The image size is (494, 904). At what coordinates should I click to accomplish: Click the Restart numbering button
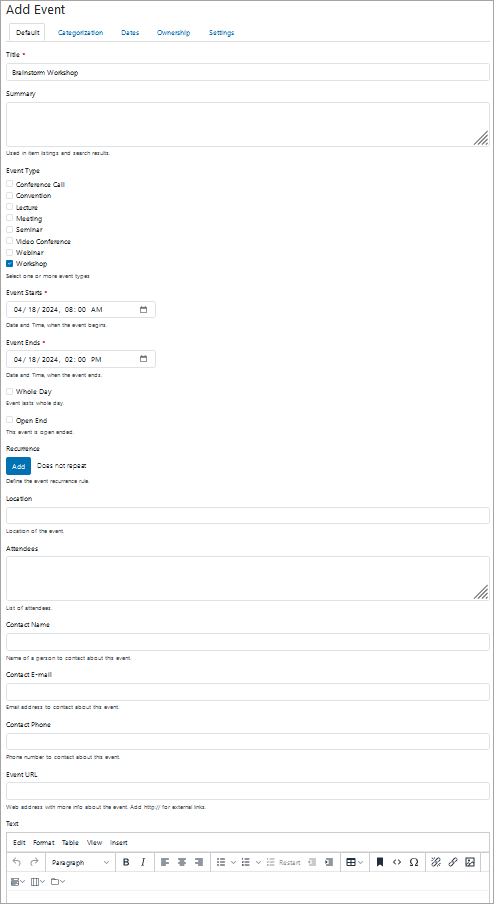284,862
